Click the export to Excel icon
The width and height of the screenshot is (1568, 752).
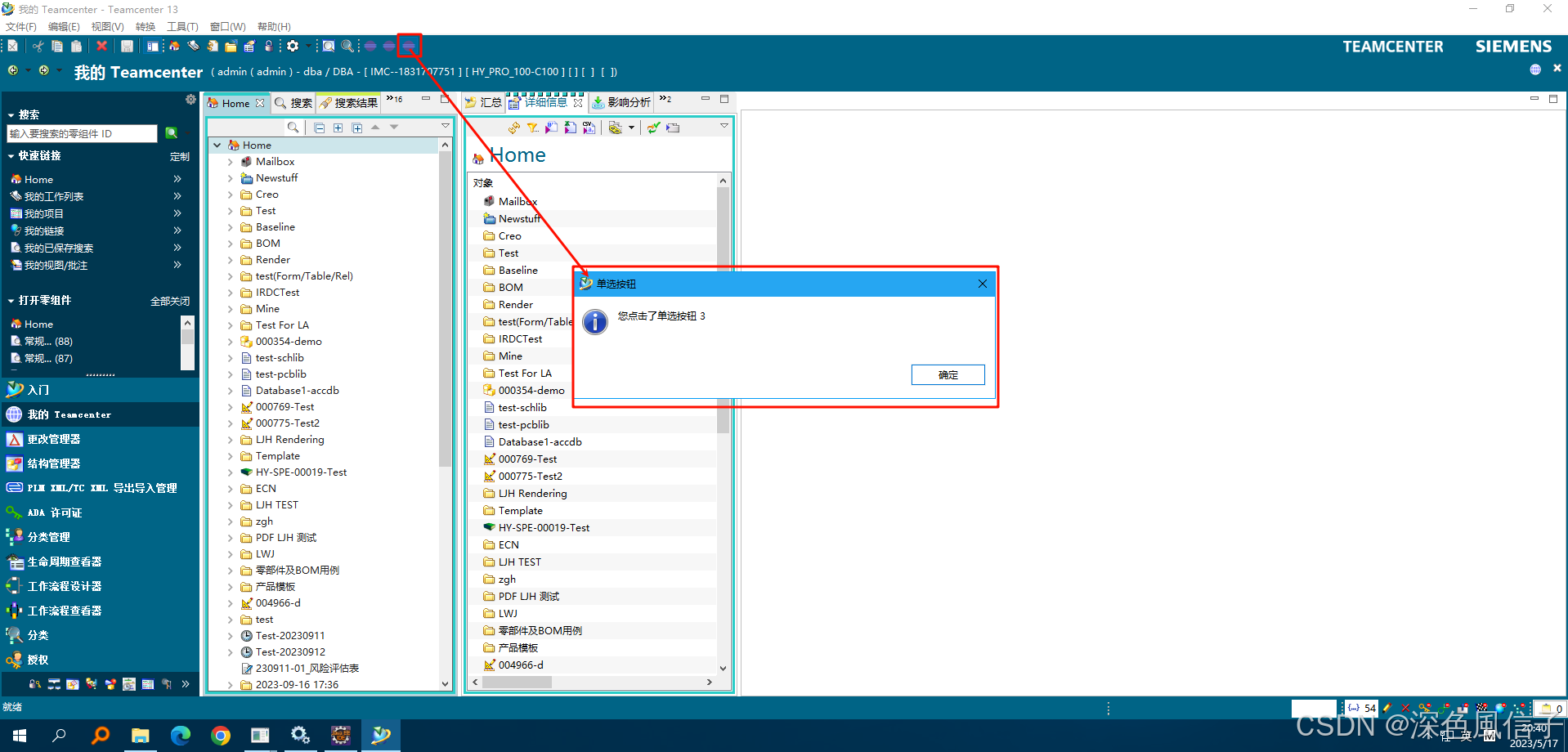(570, 128)
